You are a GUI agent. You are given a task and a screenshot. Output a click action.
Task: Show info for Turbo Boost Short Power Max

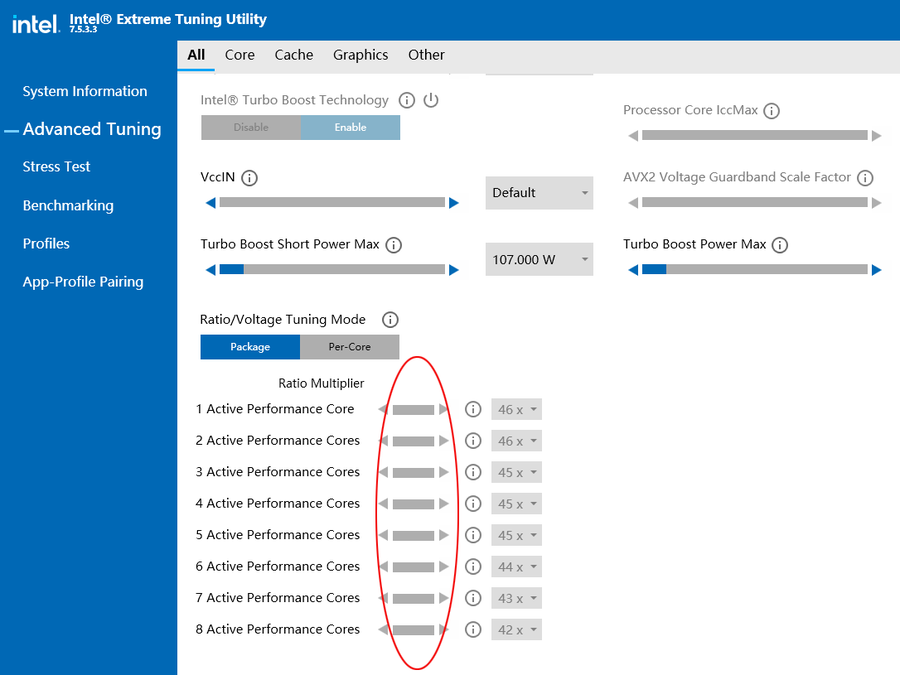tap(394, 245)
